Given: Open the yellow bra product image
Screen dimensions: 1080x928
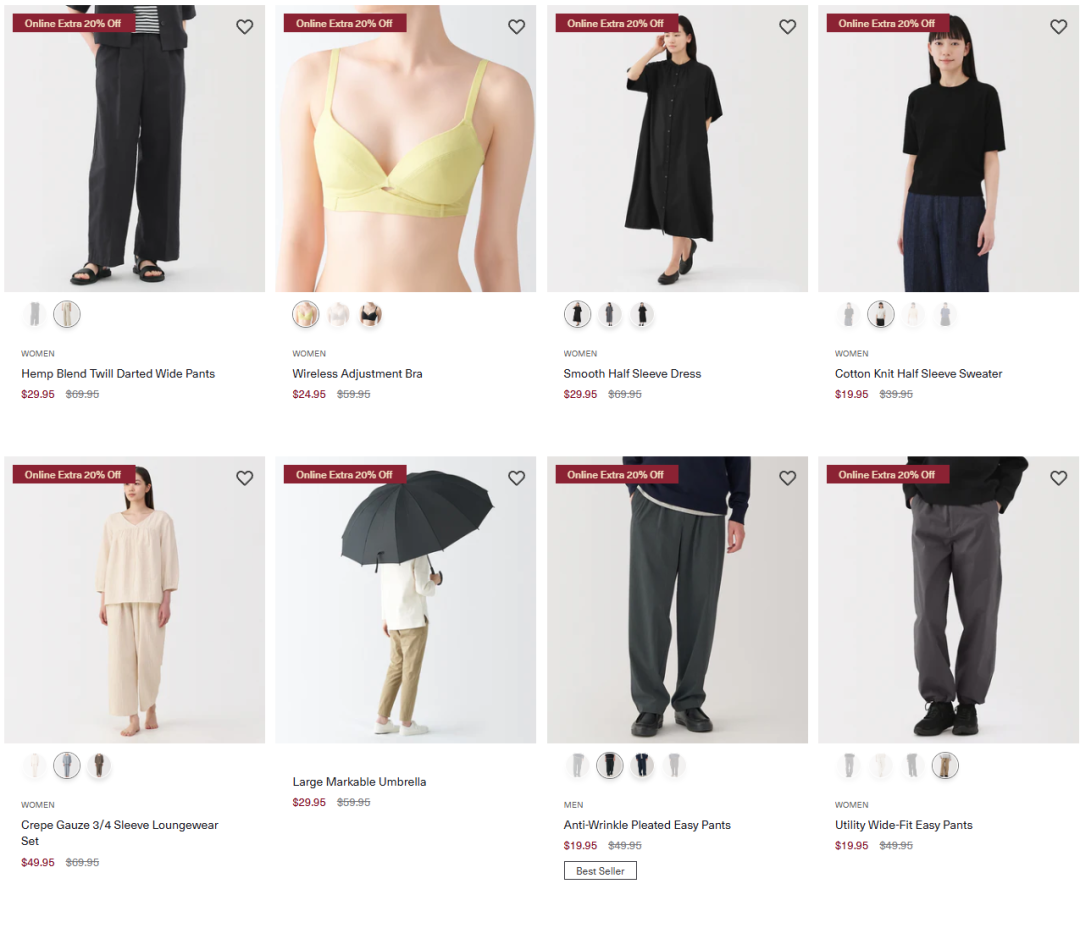Looking at the screenshot, I should [406, 148].
